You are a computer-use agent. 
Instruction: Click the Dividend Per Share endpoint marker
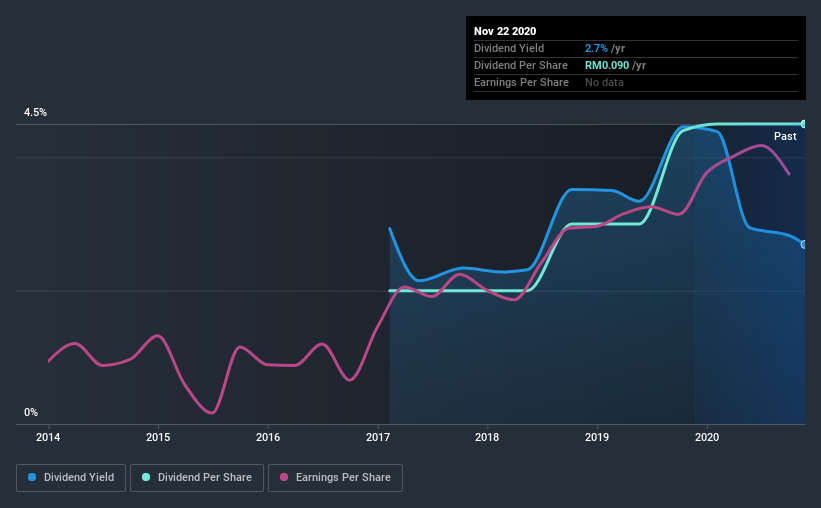click(804, 124)
